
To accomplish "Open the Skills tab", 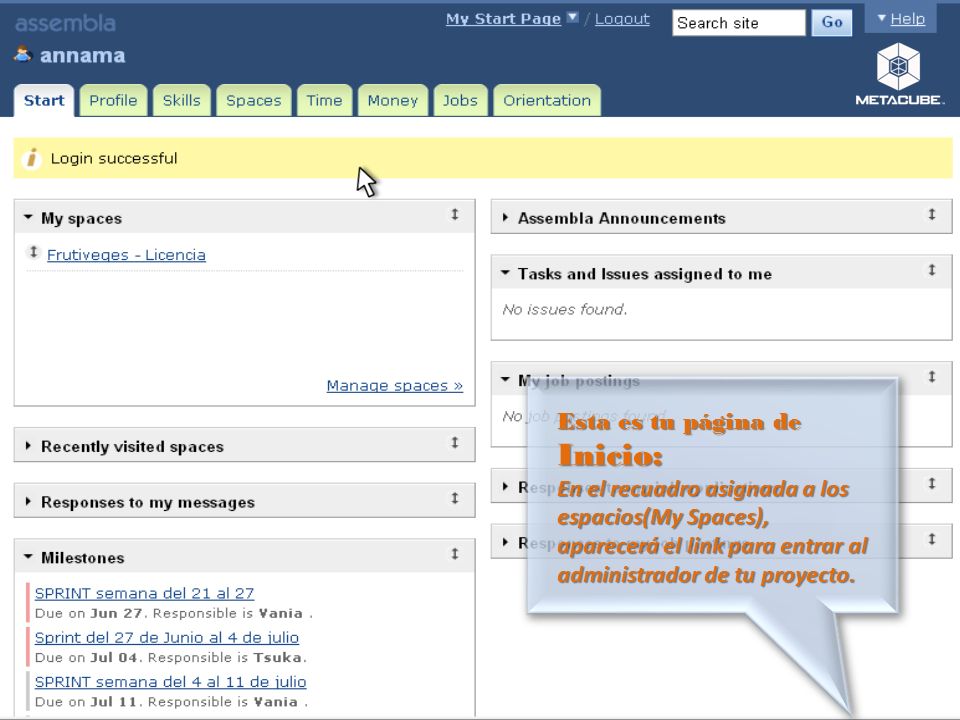I will click(x=181, y=100).
